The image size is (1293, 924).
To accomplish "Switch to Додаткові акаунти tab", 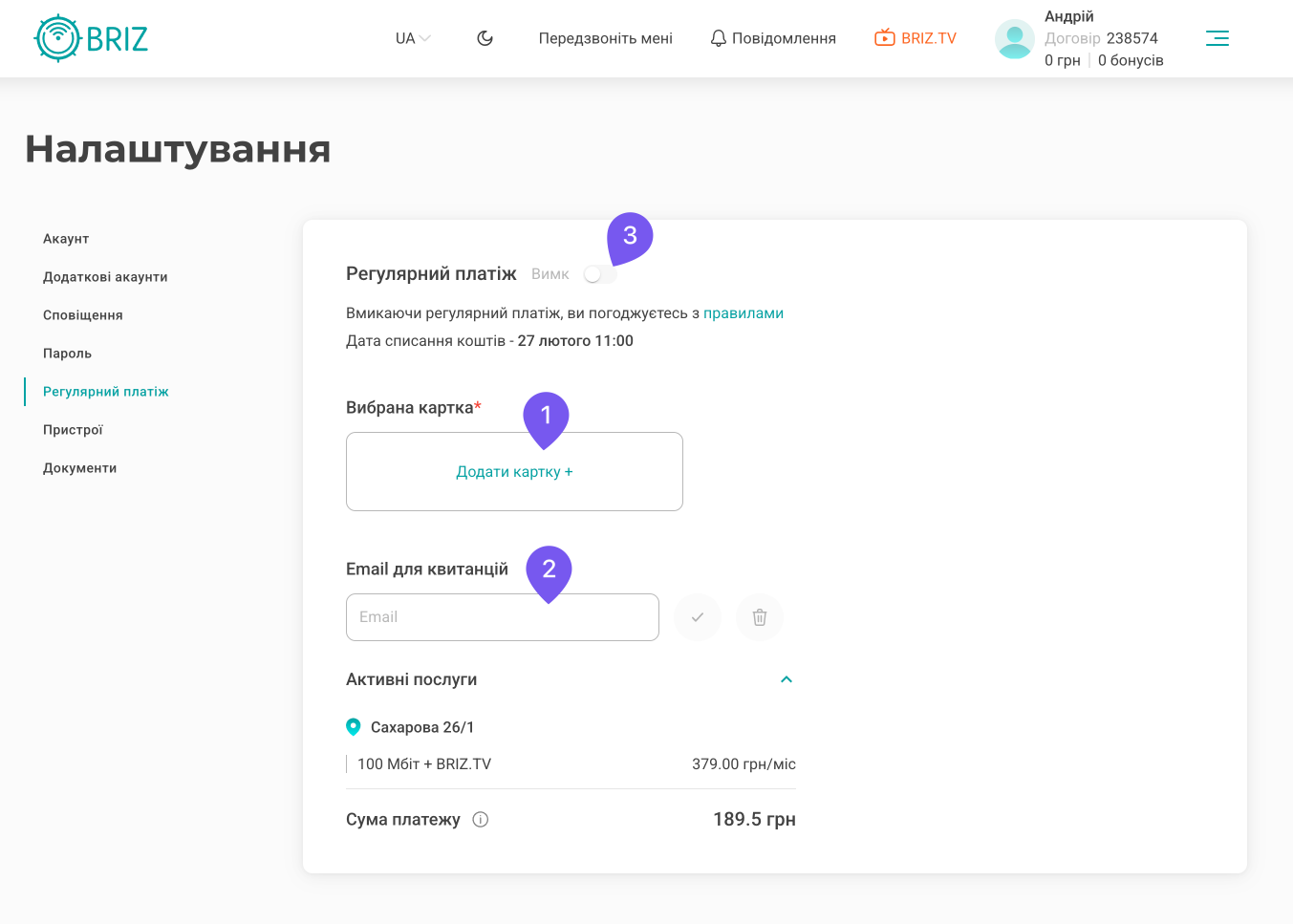I will [x=105, y=277].
